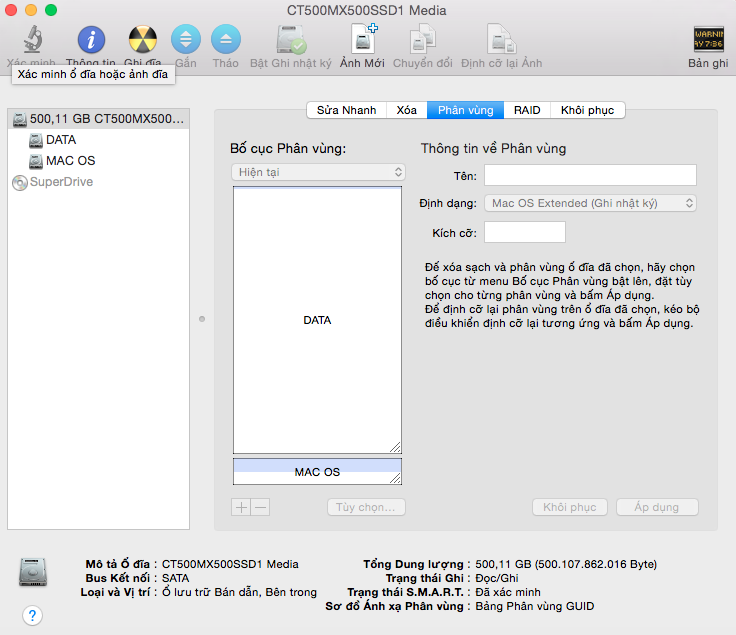Screen dimensions: 736x635
Task: Open the Bản ghi log icon
Action: (708, 39)
